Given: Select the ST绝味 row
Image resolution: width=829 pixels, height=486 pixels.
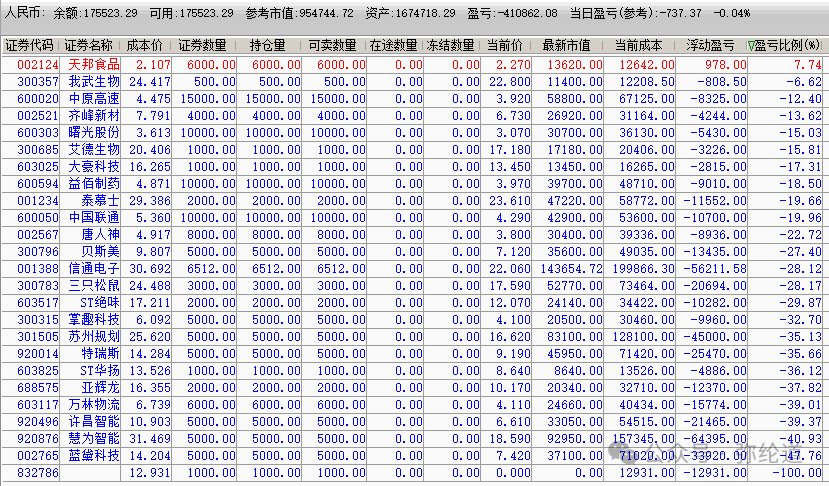Looking at the screenshot, I should (412, 302).
